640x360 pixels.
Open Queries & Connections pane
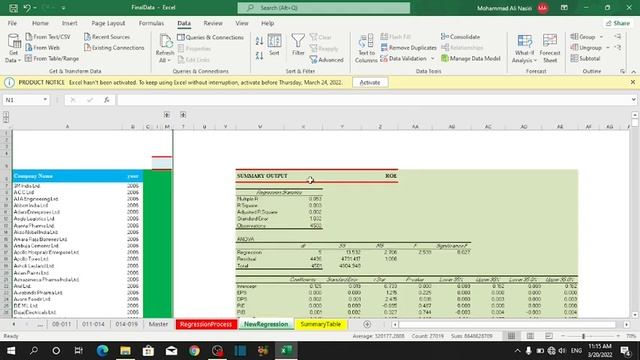pos(210,37)
